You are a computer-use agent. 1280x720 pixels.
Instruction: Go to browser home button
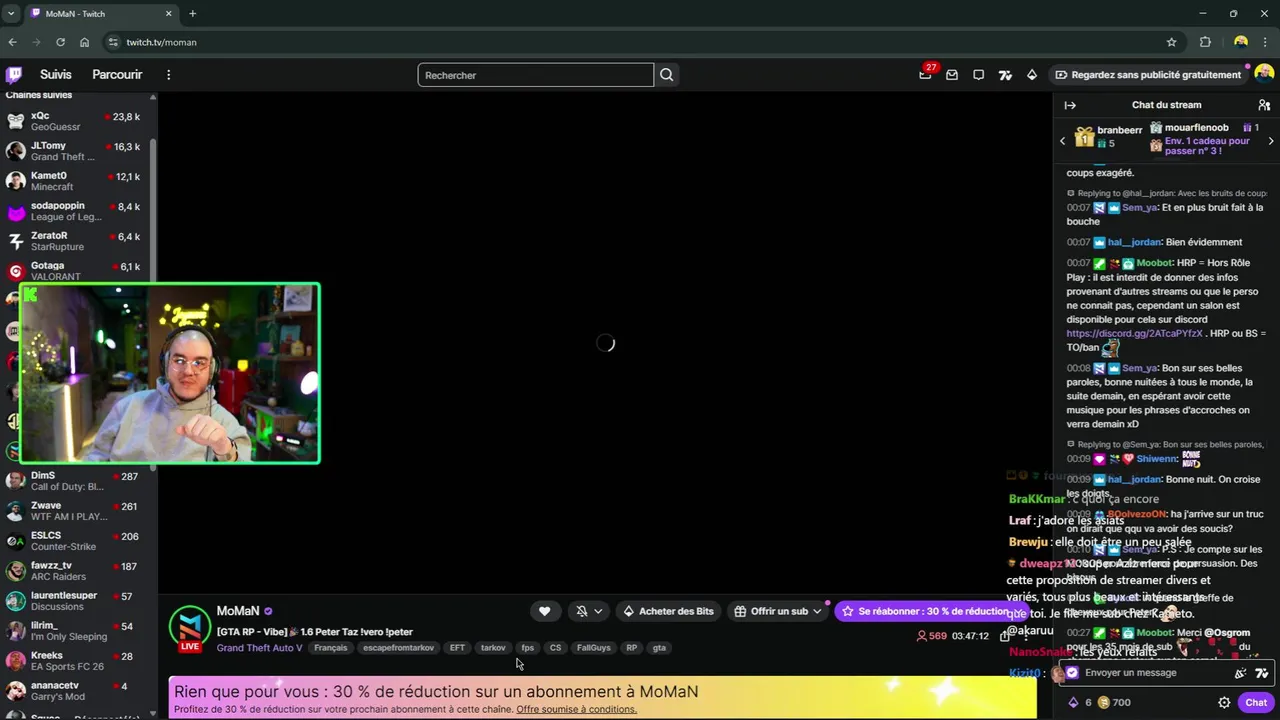pyautogui.click(x=84, y=42)
